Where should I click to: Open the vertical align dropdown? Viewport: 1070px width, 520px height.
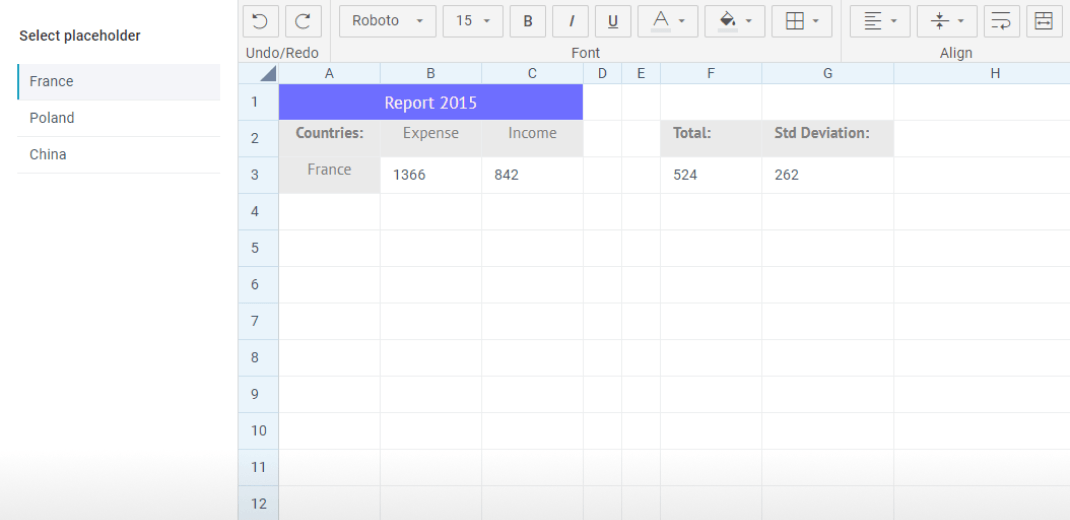pyautogui.click(x=947, y=21)
